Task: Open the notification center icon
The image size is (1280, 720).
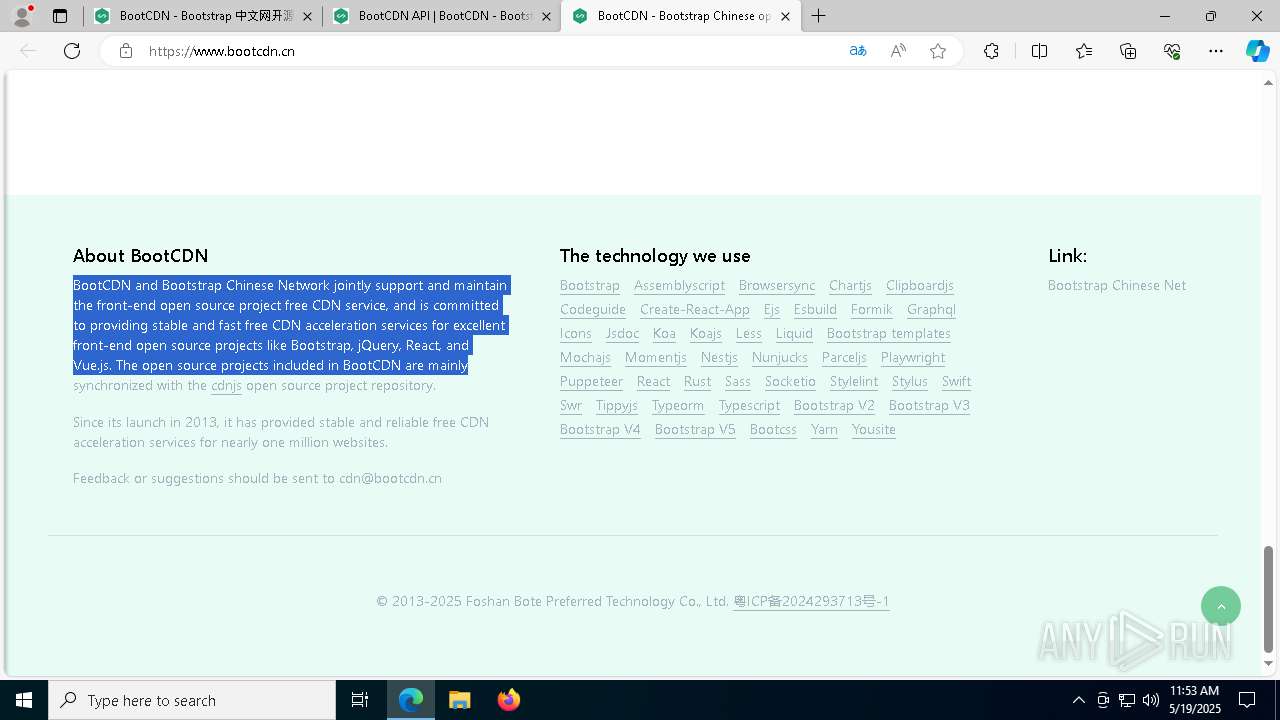Action: (x=1247, y=700)
